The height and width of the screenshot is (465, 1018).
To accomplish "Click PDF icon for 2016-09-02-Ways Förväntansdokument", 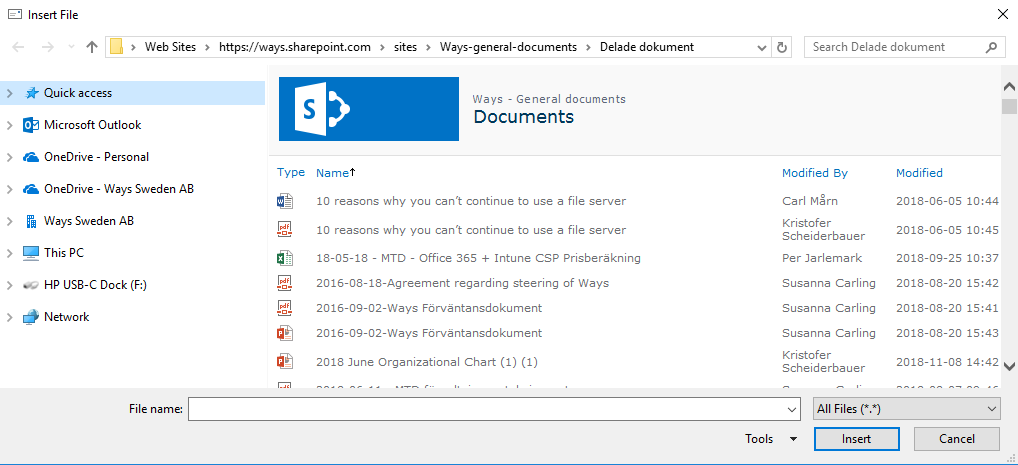I will (285, 308).
